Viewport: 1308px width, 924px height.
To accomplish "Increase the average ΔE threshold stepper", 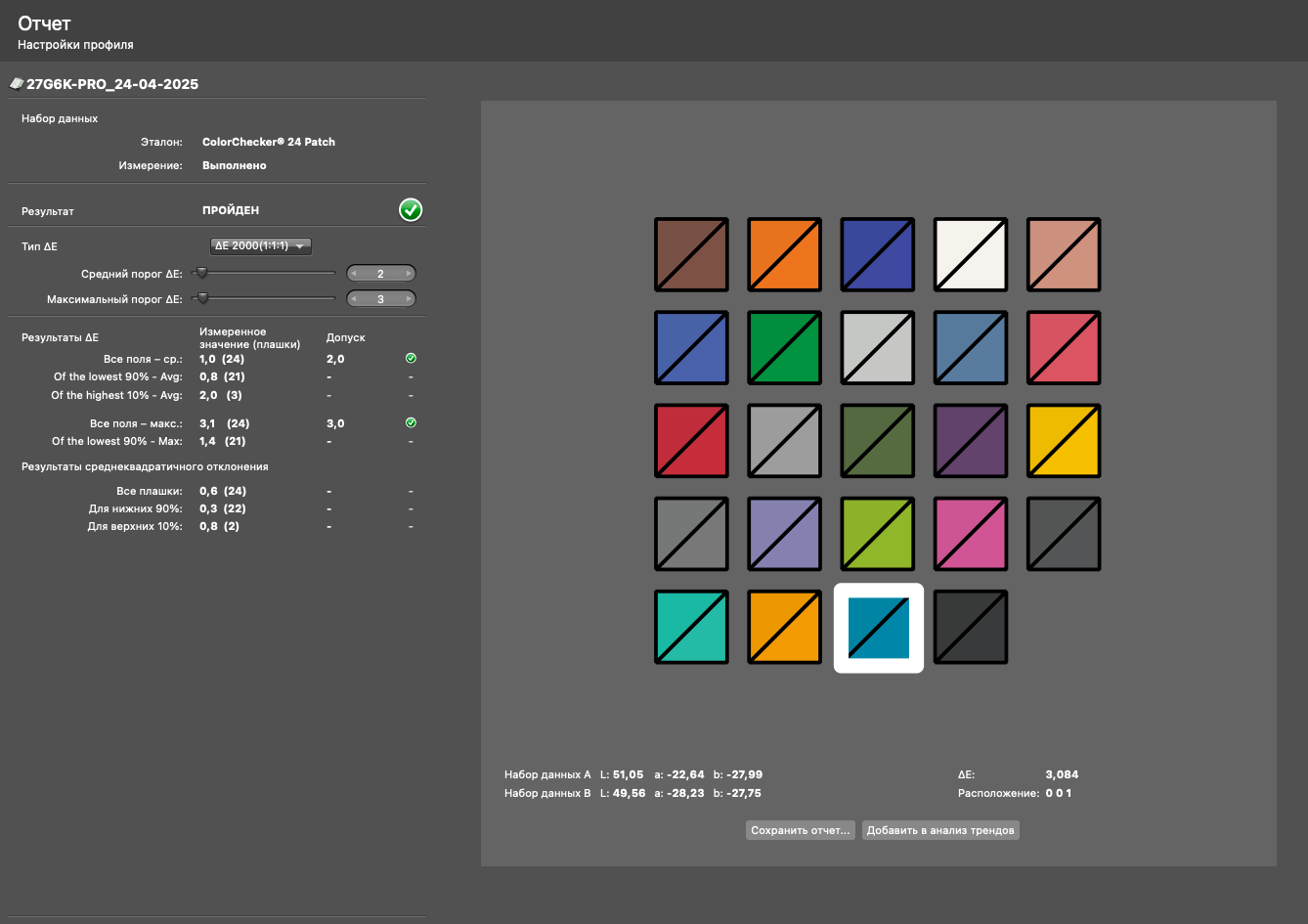I will tap(409, 274).
